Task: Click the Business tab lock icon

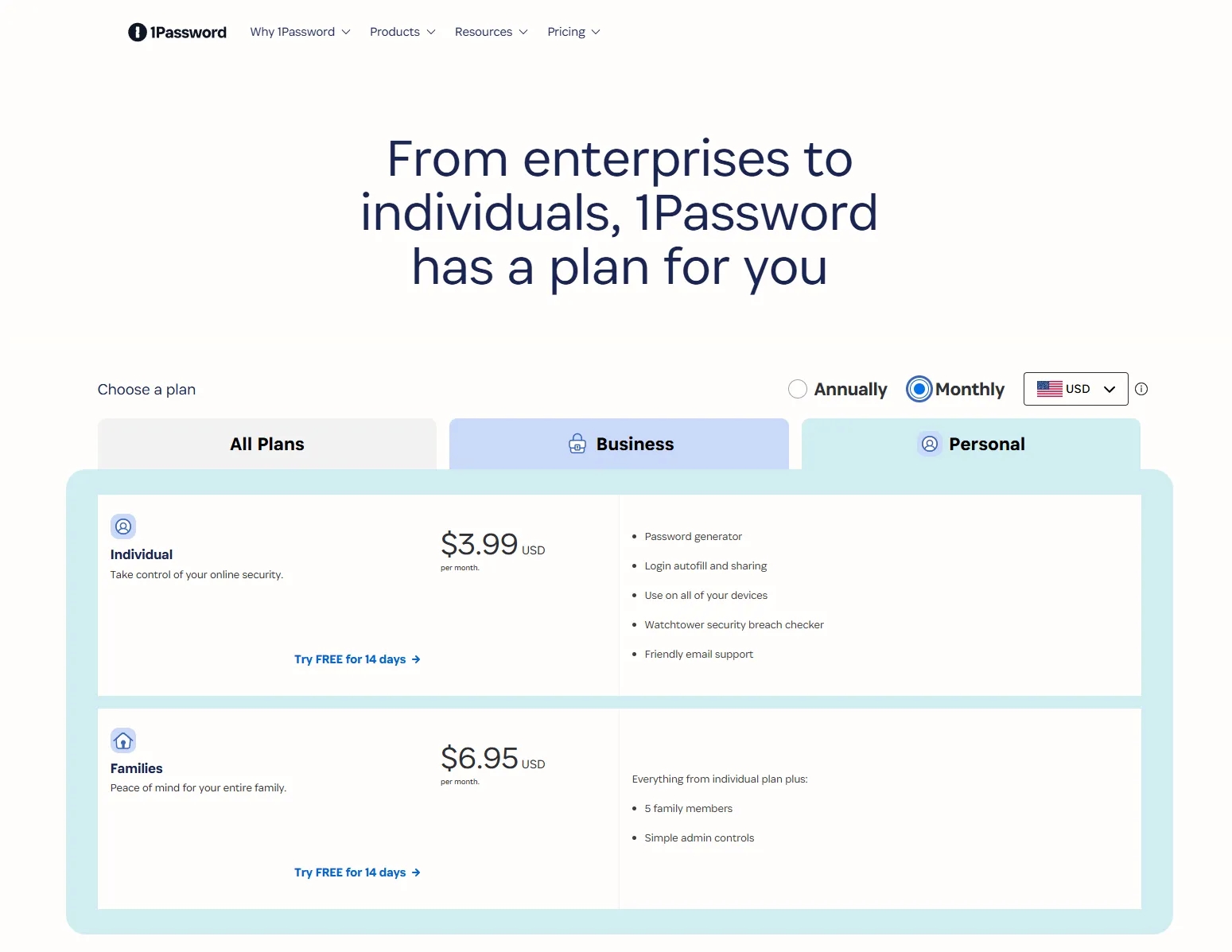Action: tap(577, 444)
